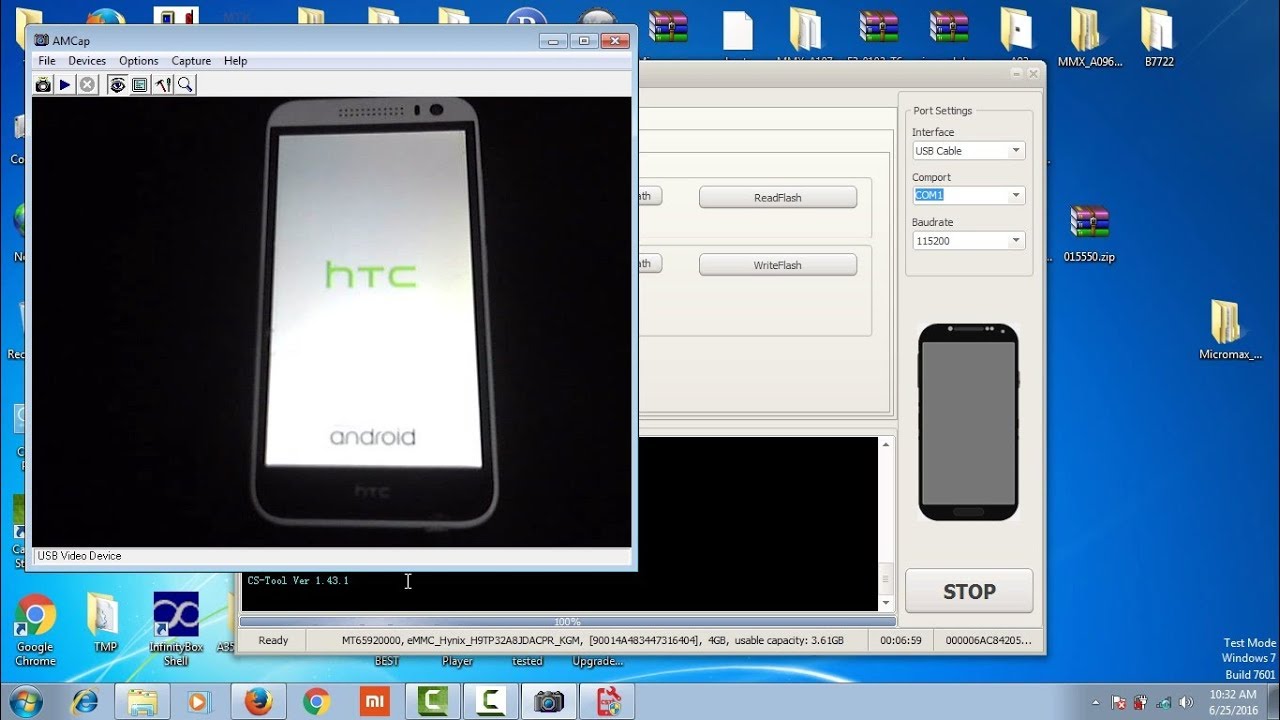Toggle the AMCap preview eye icon
Image resolution: width=1280 pixels, height=720 pixels.
(117, 85)
